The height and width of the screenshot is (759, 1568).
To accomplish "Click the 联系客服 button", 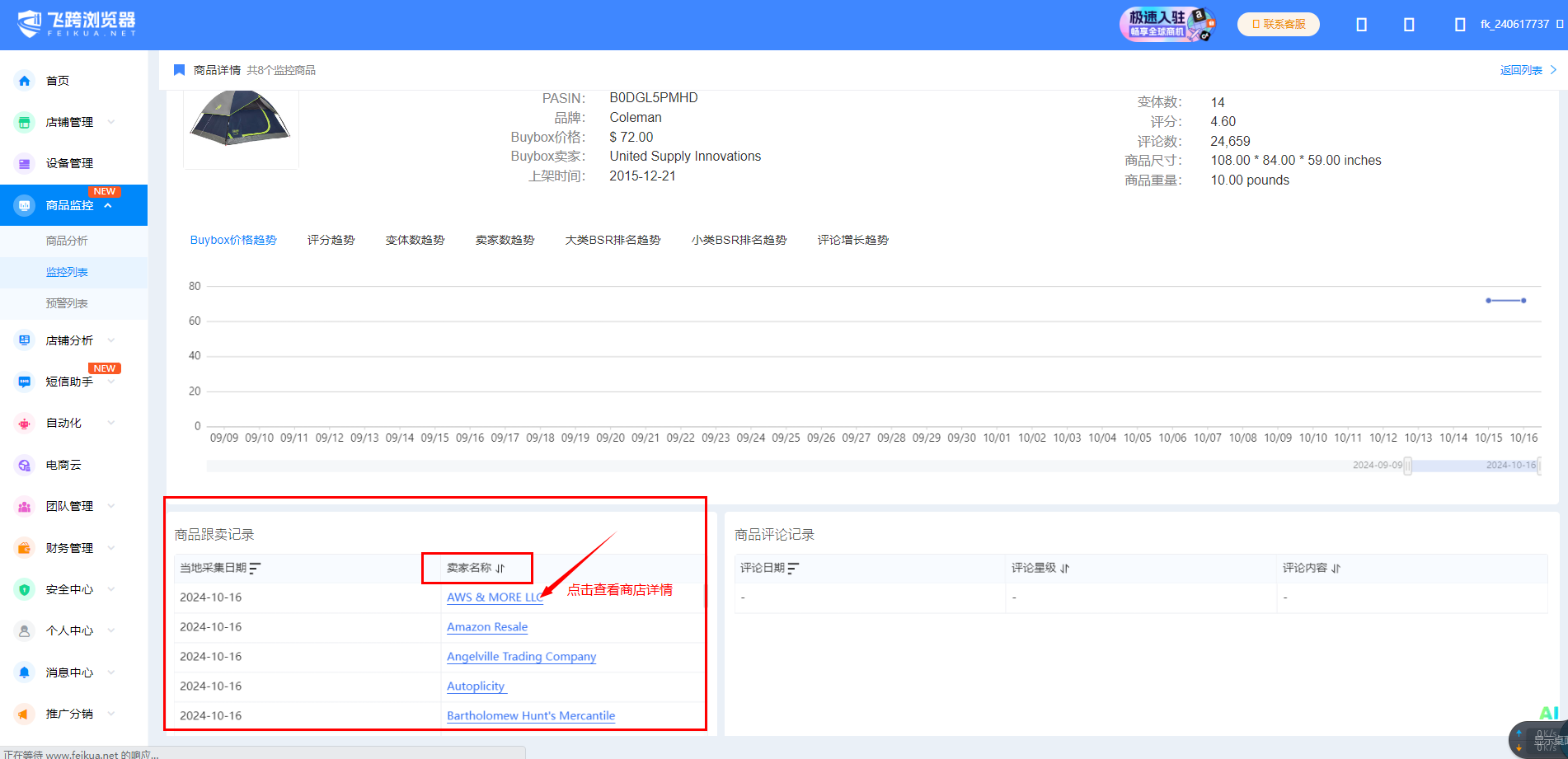I will [1279, 24].
